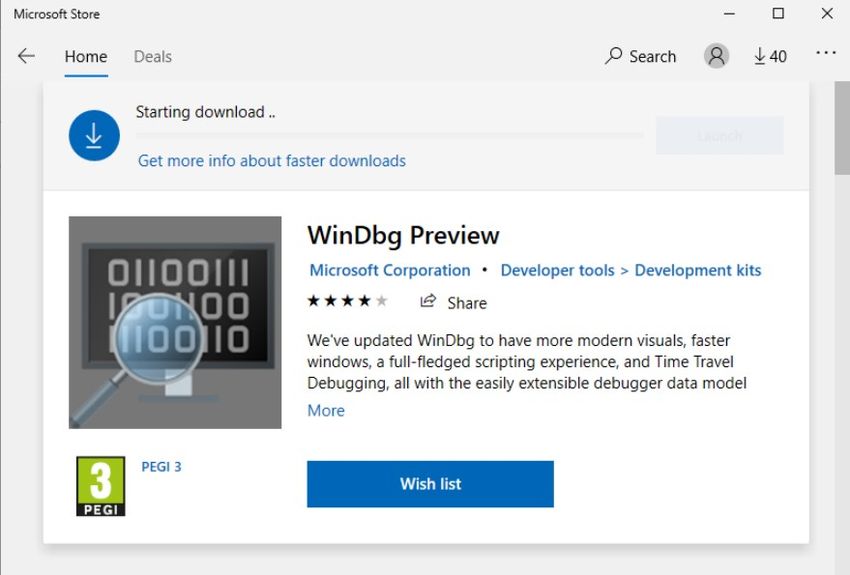Switch to the Deals tab
Screen dimensions: 850x575
coord(153,56)
